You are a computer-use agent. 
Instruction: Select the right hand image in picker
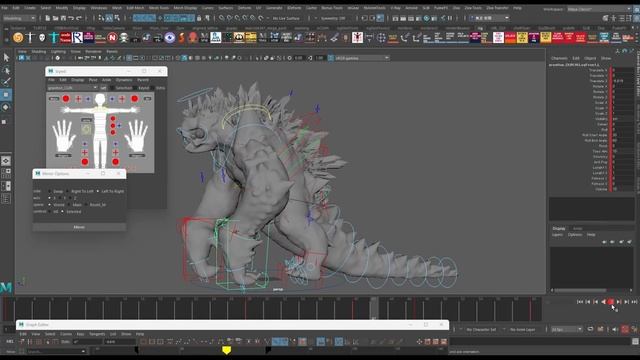(136, 136)
